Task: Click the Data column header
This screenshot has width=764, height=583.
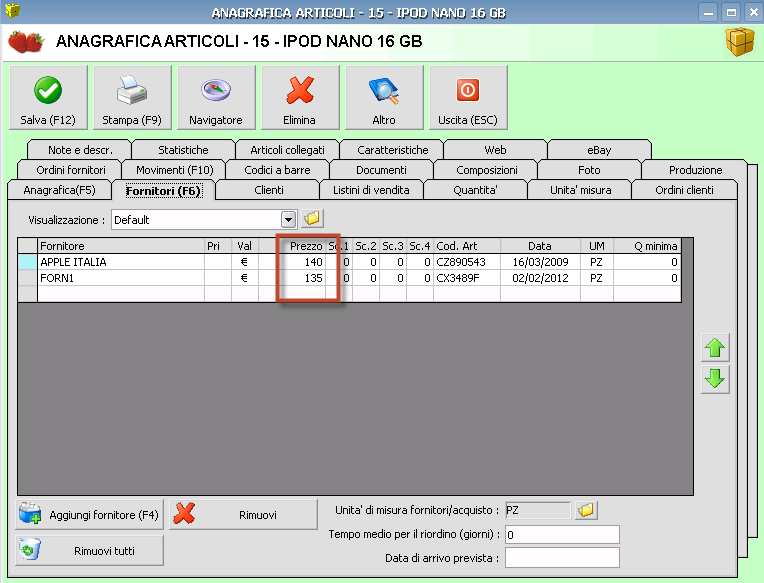Action: coord(540,246)
